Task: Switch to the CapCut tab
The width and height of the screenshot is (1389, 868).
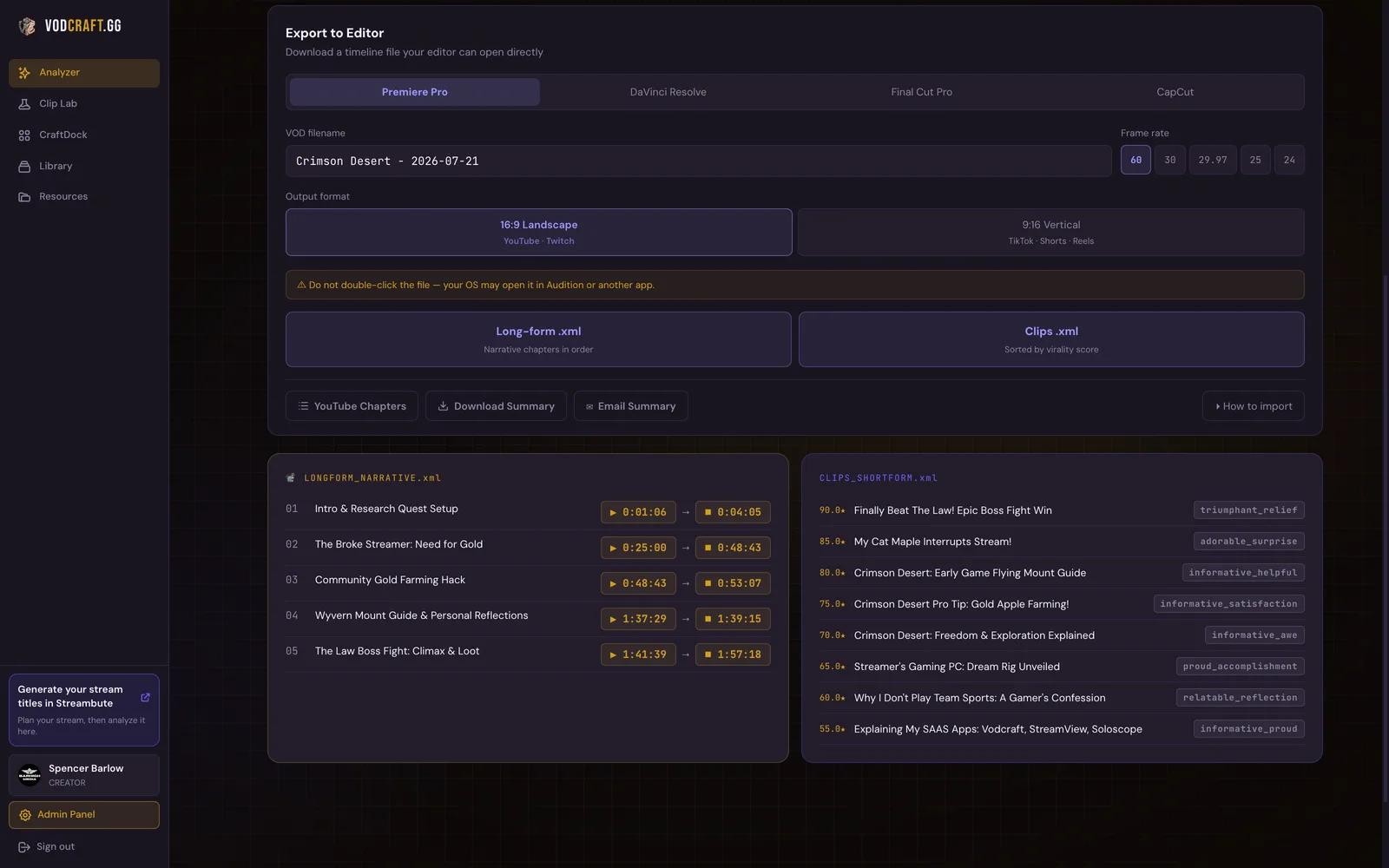Action: (x=1175, y=92)
